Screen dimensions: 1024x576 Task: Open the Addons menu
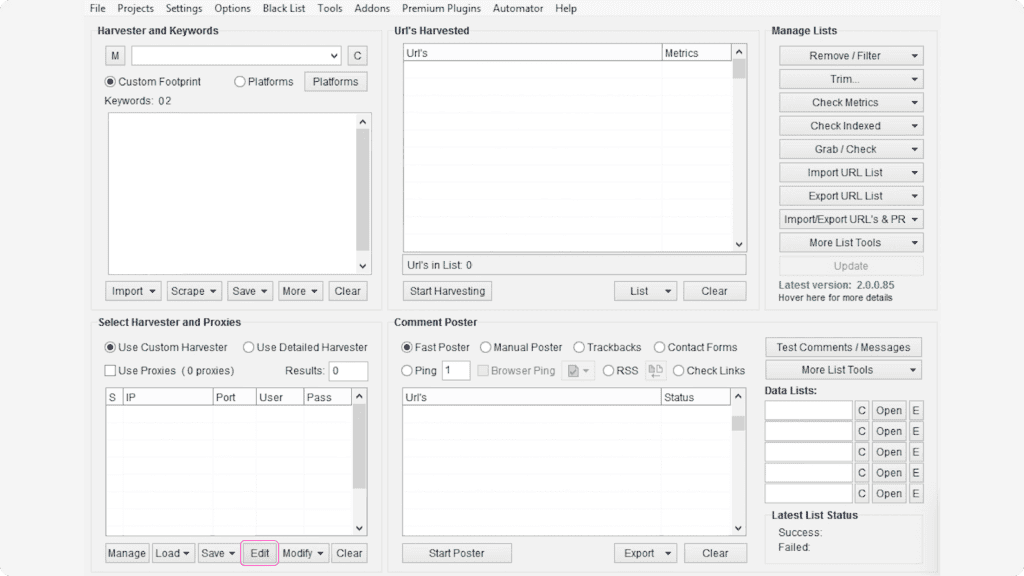tap(372, 8)
